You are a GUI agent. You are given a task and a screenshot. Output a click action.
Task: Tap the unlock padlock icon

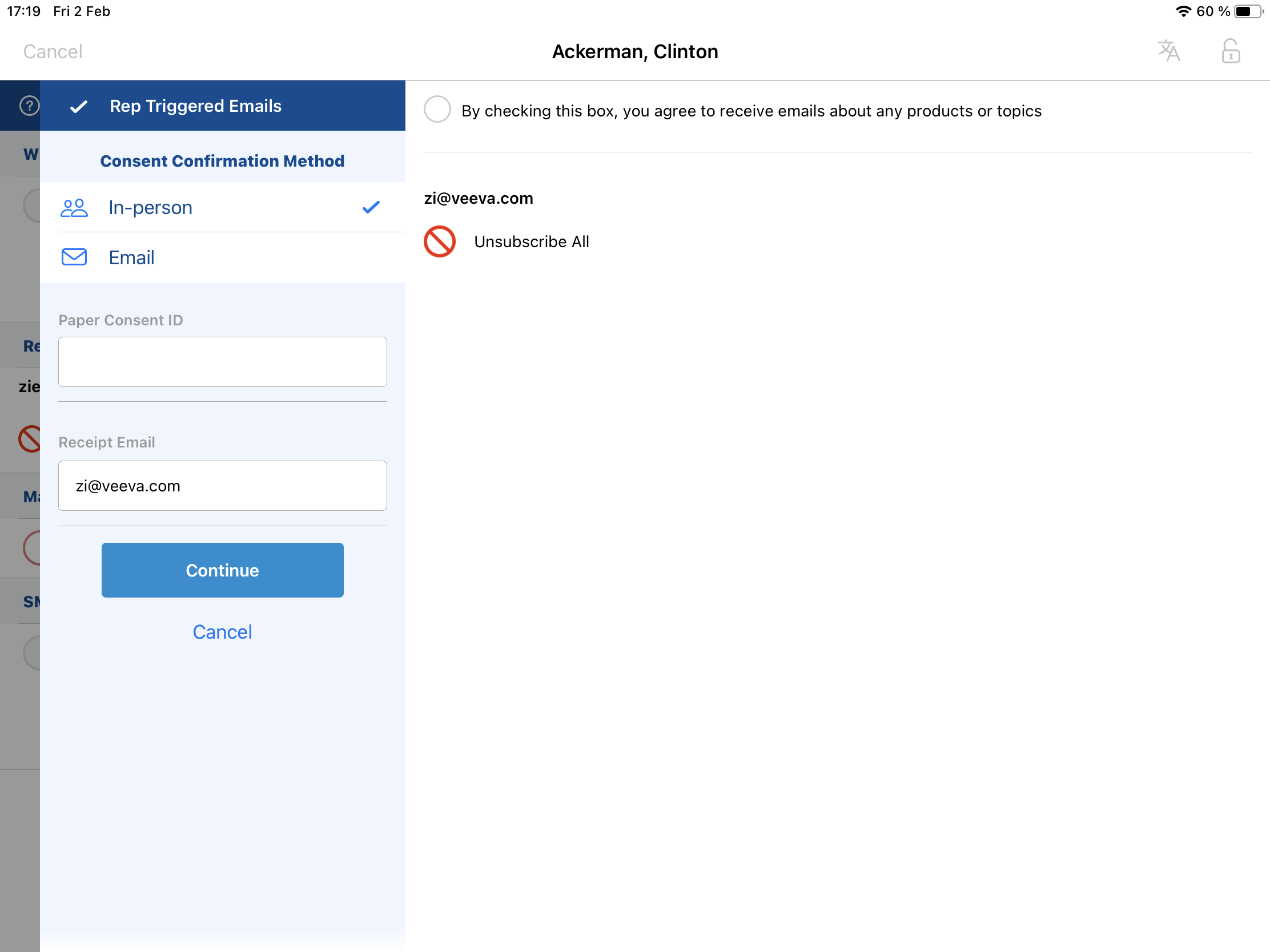[1230, 51]
